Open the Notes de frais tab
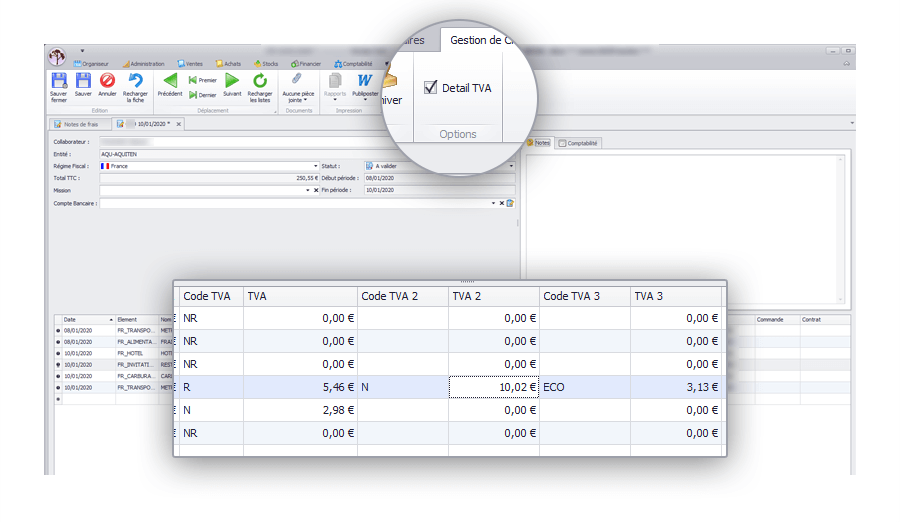The image size is (900, 522). tap(78, 124)
